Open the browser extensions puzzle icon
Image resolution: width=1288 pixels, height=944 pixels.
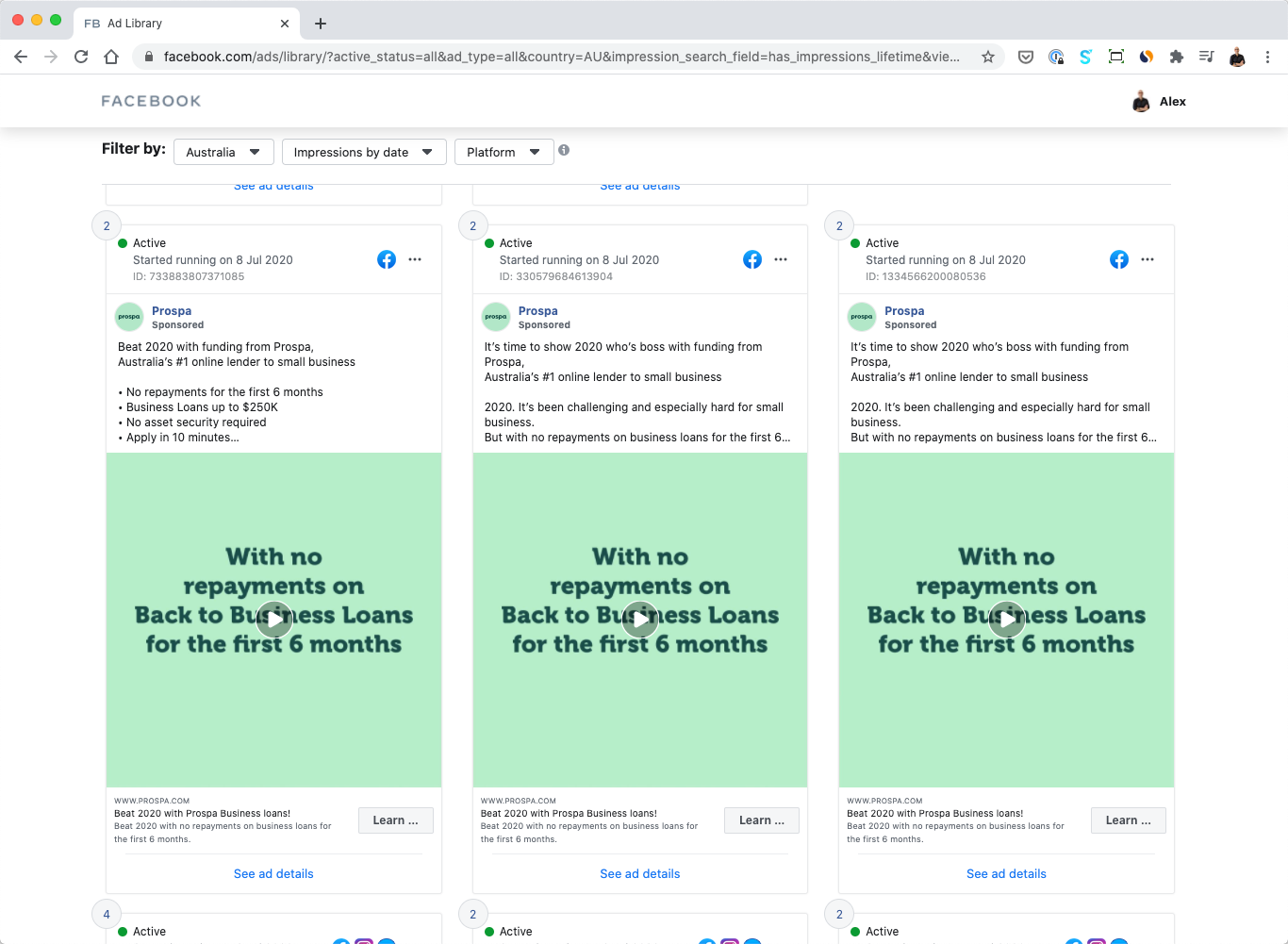point(1176,57)
